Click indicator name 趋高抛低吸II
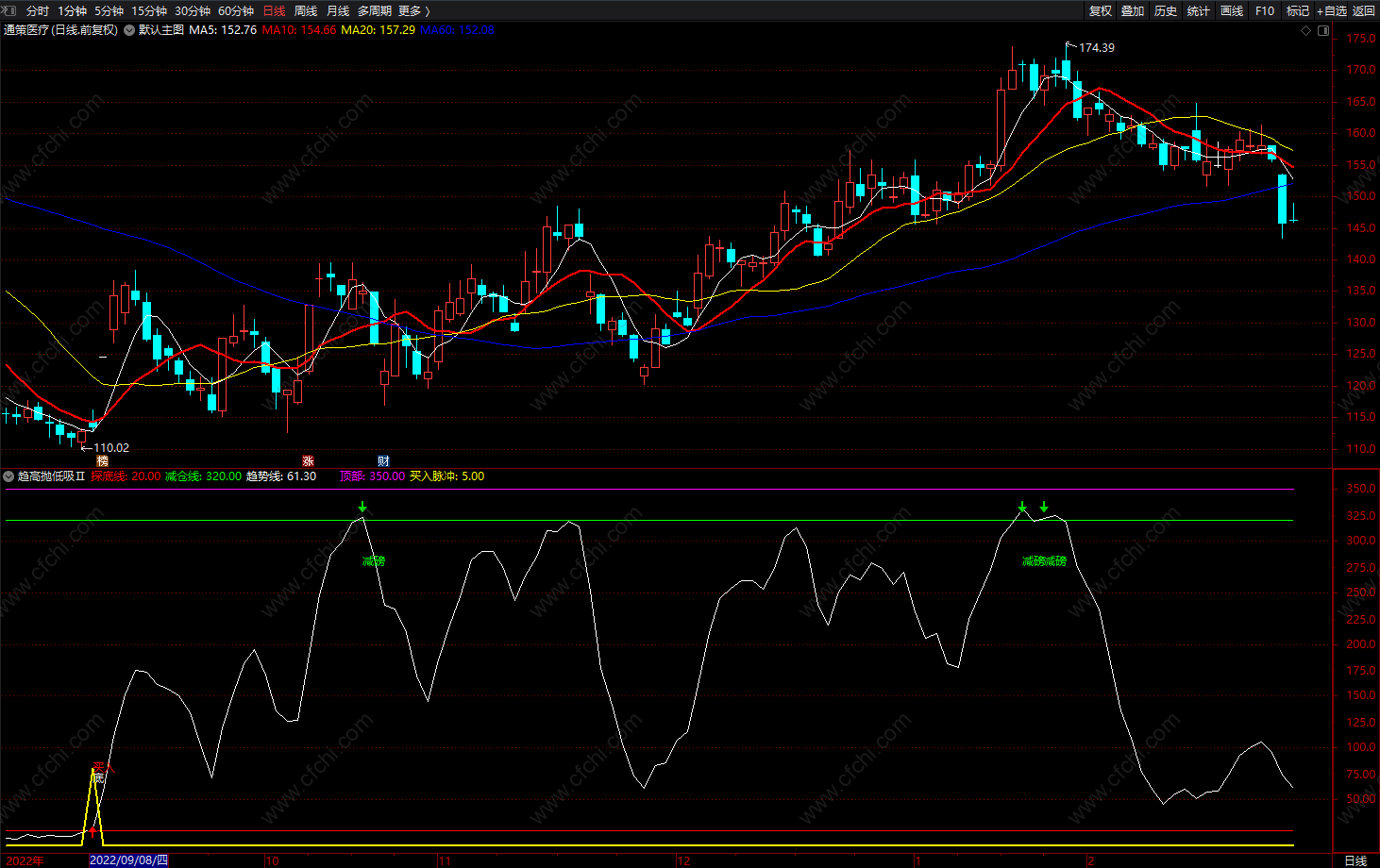Screen dimensions: 1380x868 [x=51, y=476]
